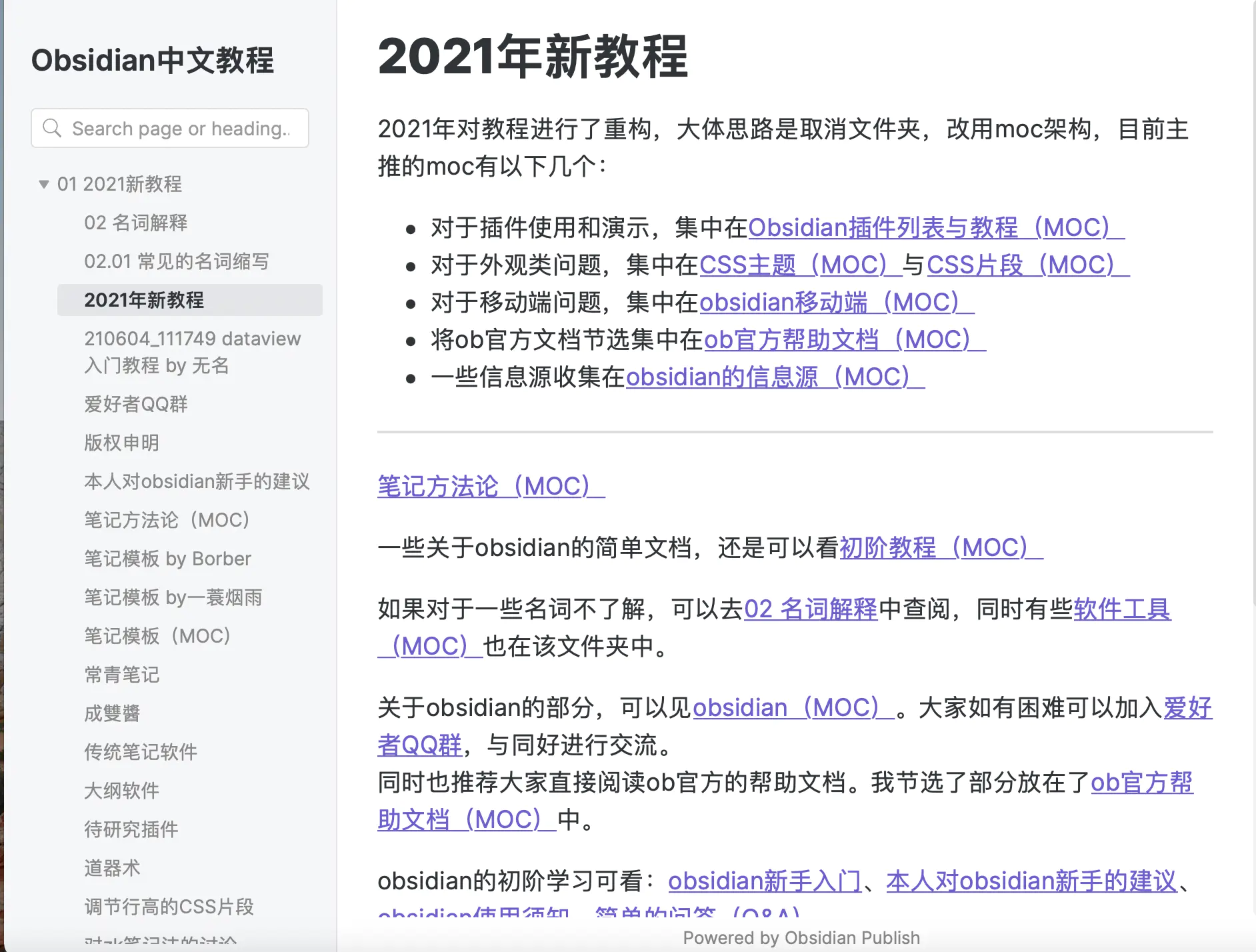
Task: Follow obsidian移动端（MOC） link
Action: click(837, 303)
